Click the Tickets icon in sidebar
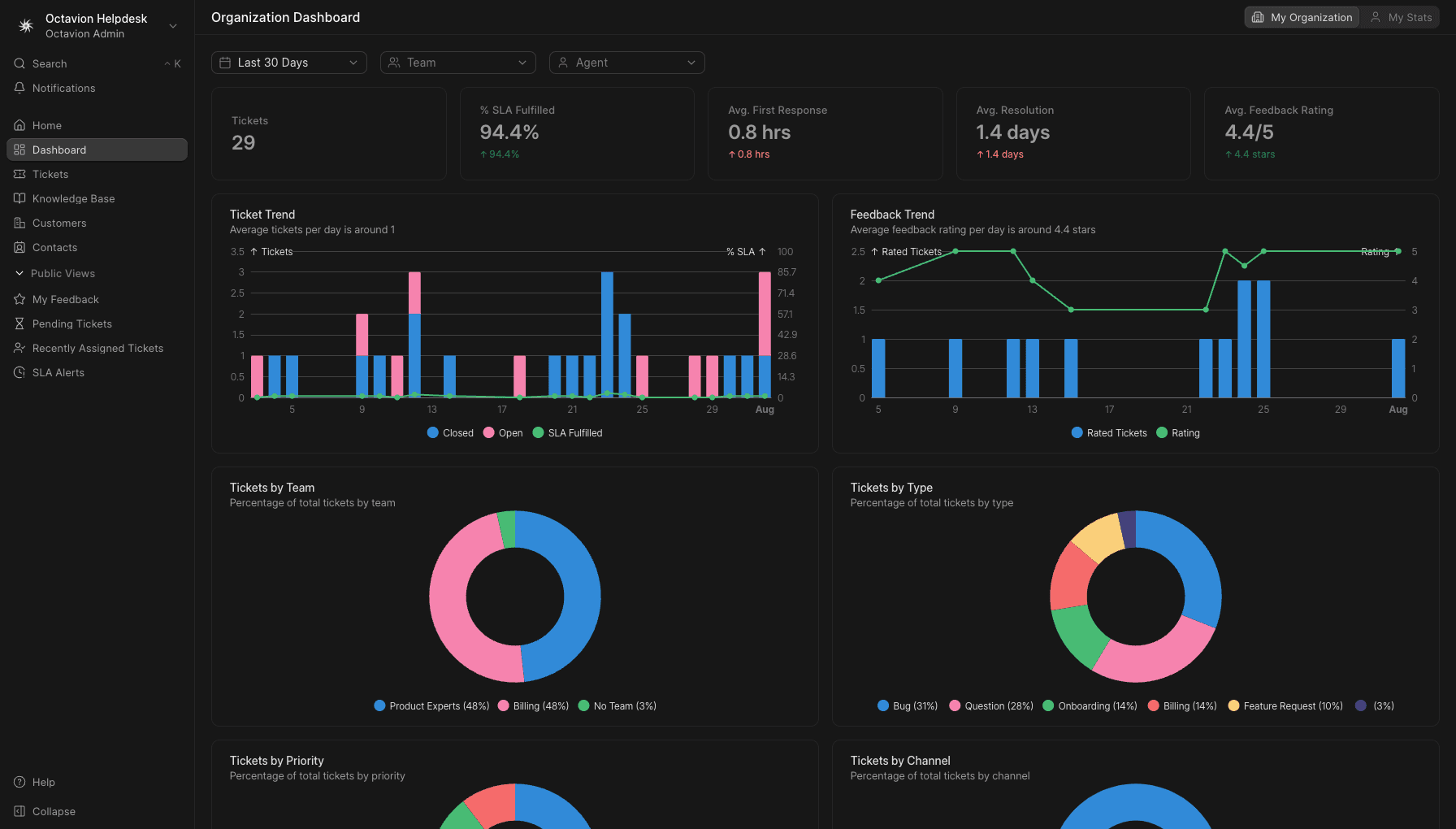The height and width of the screenshot is (829, 1456). click(19, 174)
